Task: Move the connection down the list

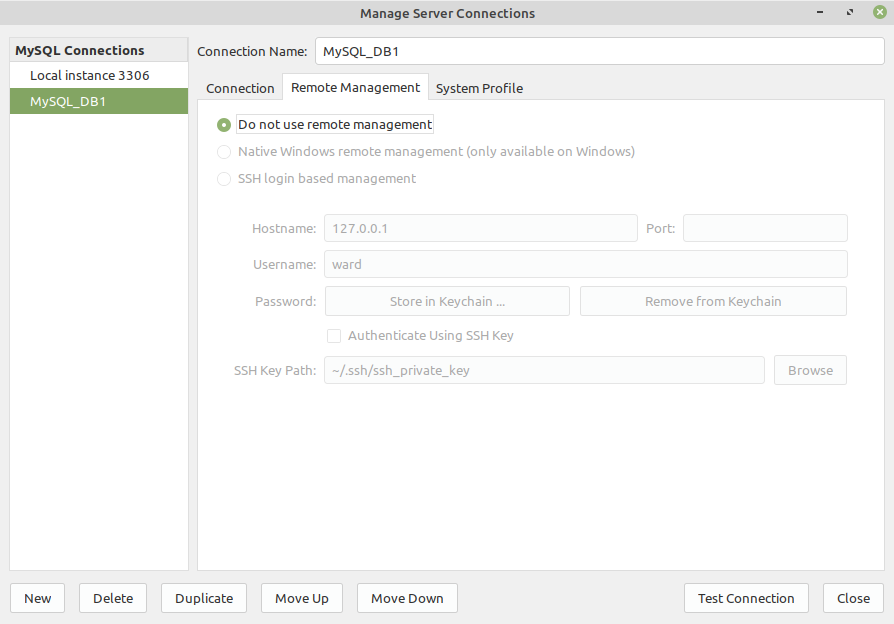Action: tap(407, 598)
